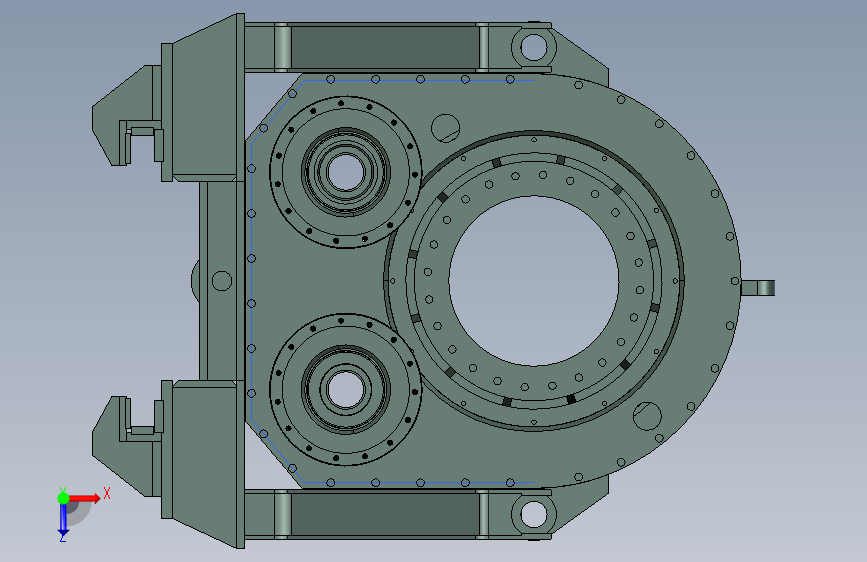
Task: Select the upper bearing hub center bore
Action: (346, 172)
